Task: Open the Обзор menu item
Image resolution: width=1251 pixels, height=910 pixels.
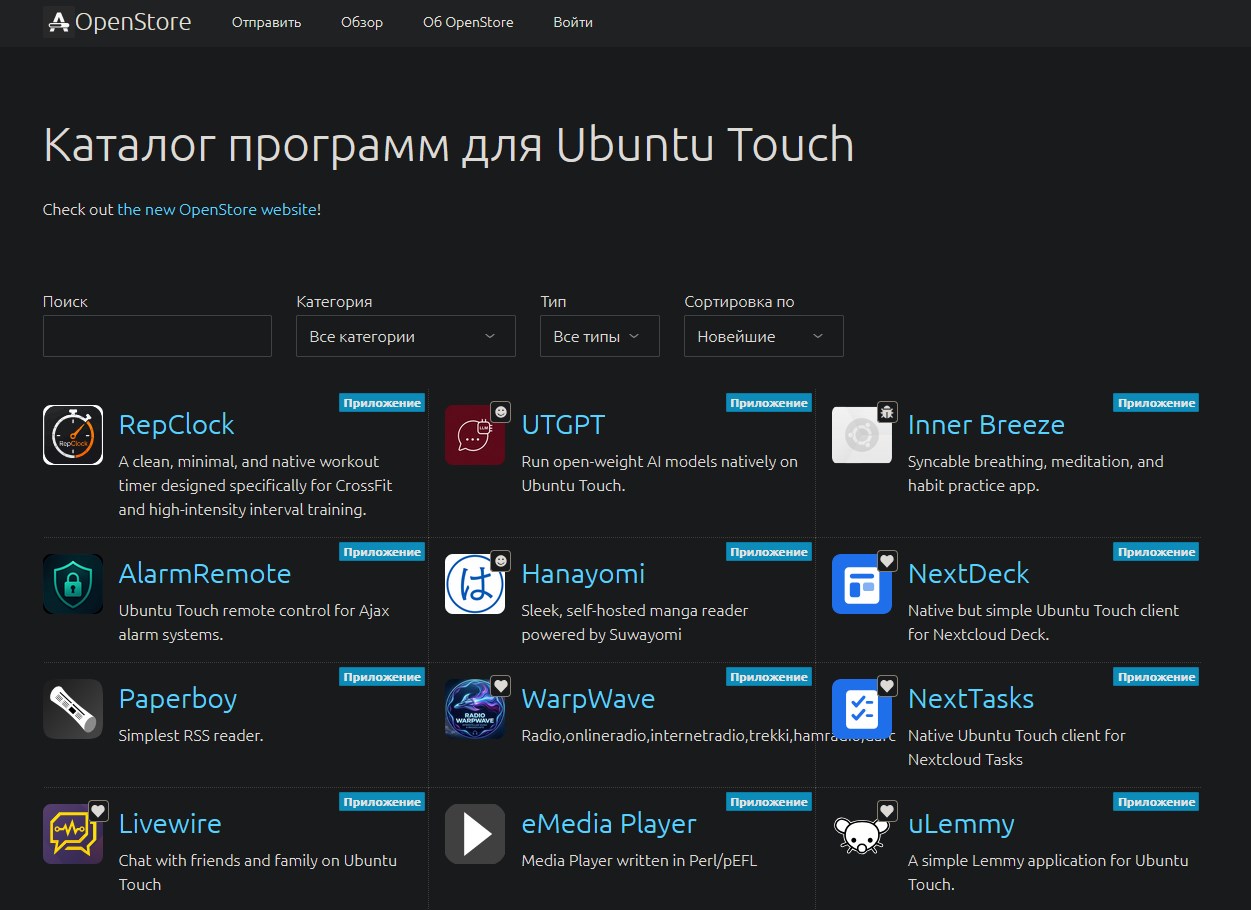Action: click(x=362, y=22)
